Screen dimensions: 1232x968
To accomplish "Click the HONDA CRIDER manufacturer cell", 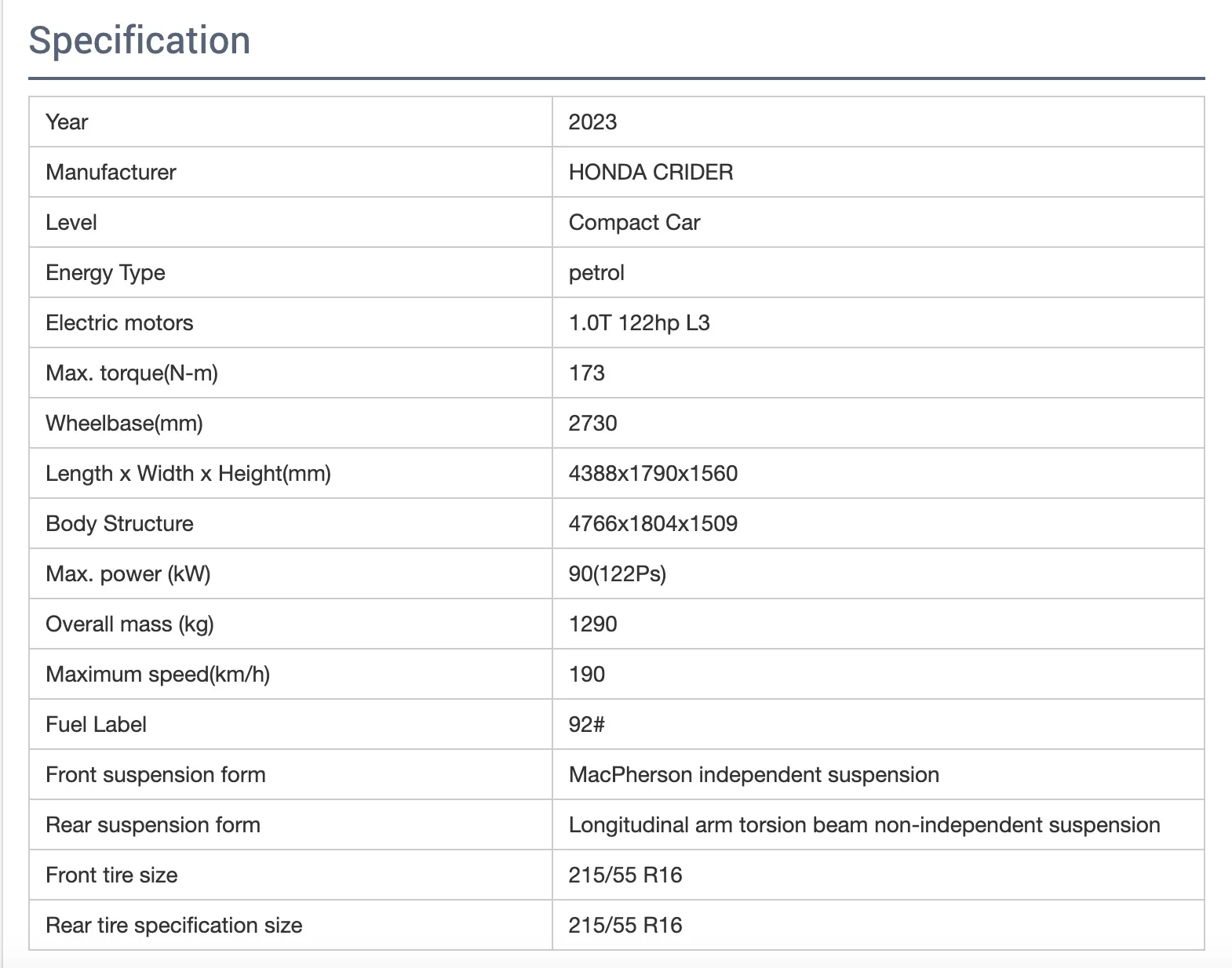I will coord(651,173).
